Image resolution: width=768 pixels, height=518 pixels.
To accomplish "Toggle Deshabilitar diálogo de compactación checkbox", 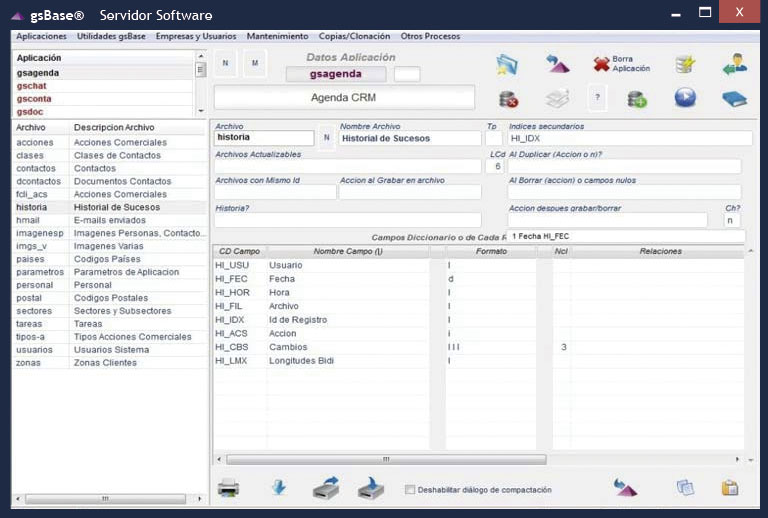I will click(x=410, y=490).
